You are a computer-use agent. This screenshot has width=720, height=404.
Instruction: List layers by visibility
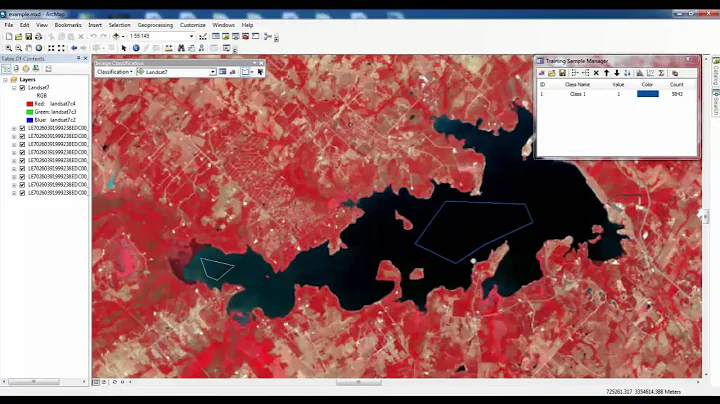(x=26, y=69)
